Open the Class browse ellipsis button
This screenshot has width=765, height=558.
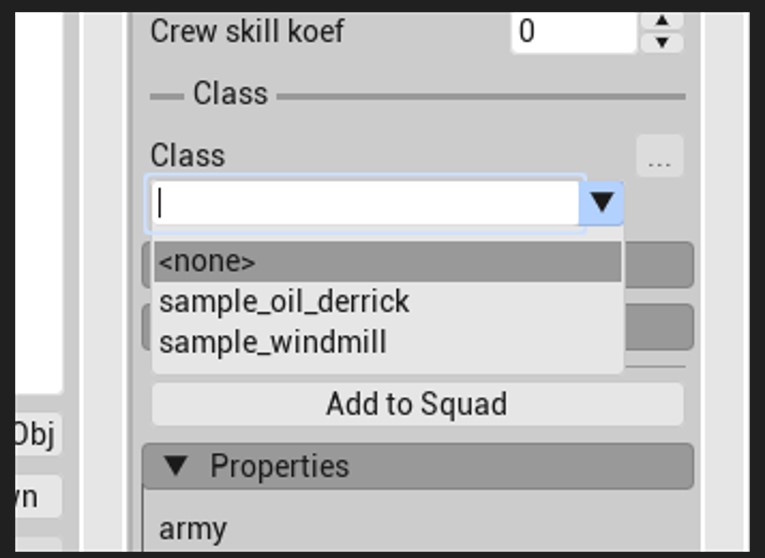point(660,156)
